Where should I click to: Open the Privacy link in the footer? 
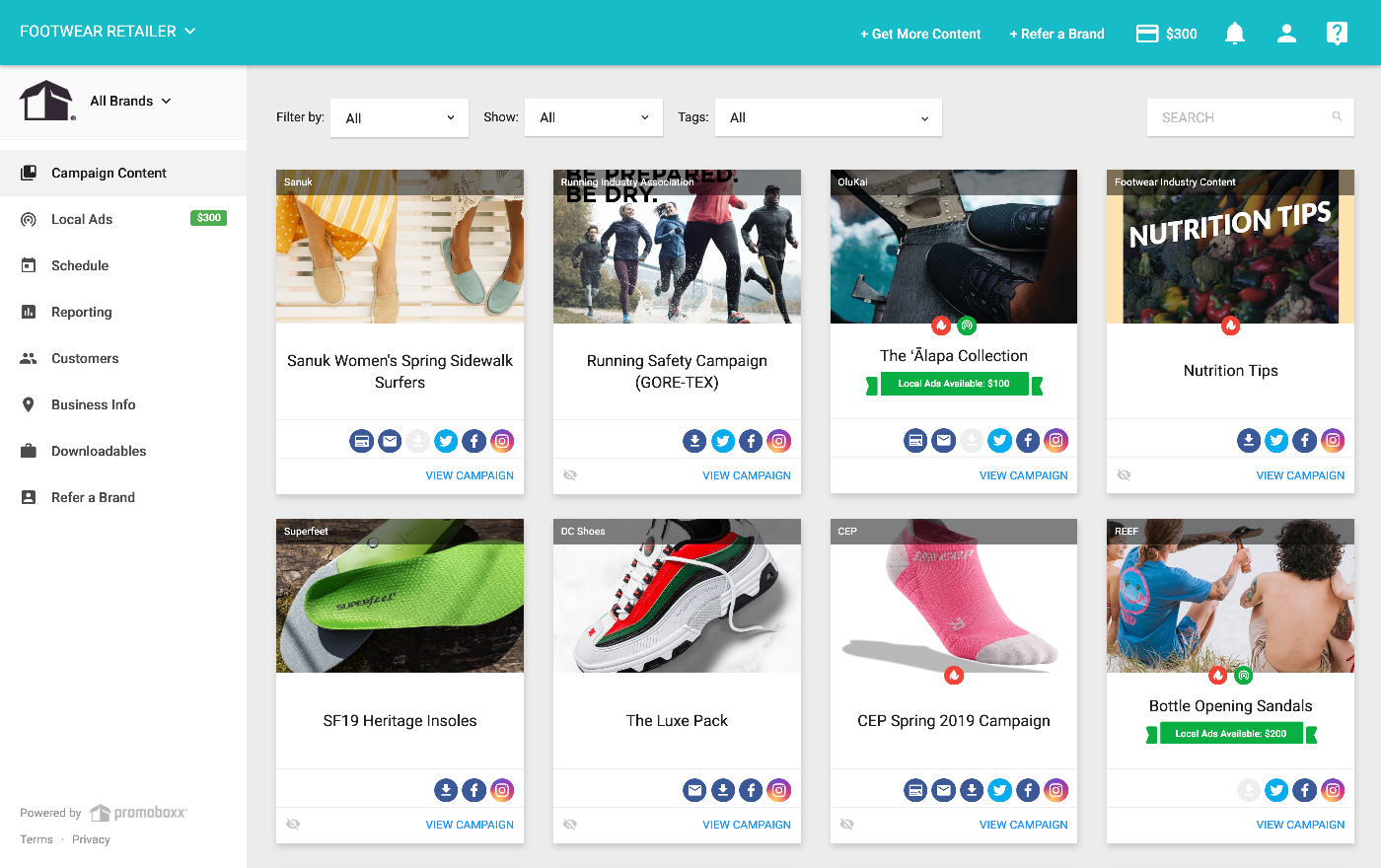(91, 839)
